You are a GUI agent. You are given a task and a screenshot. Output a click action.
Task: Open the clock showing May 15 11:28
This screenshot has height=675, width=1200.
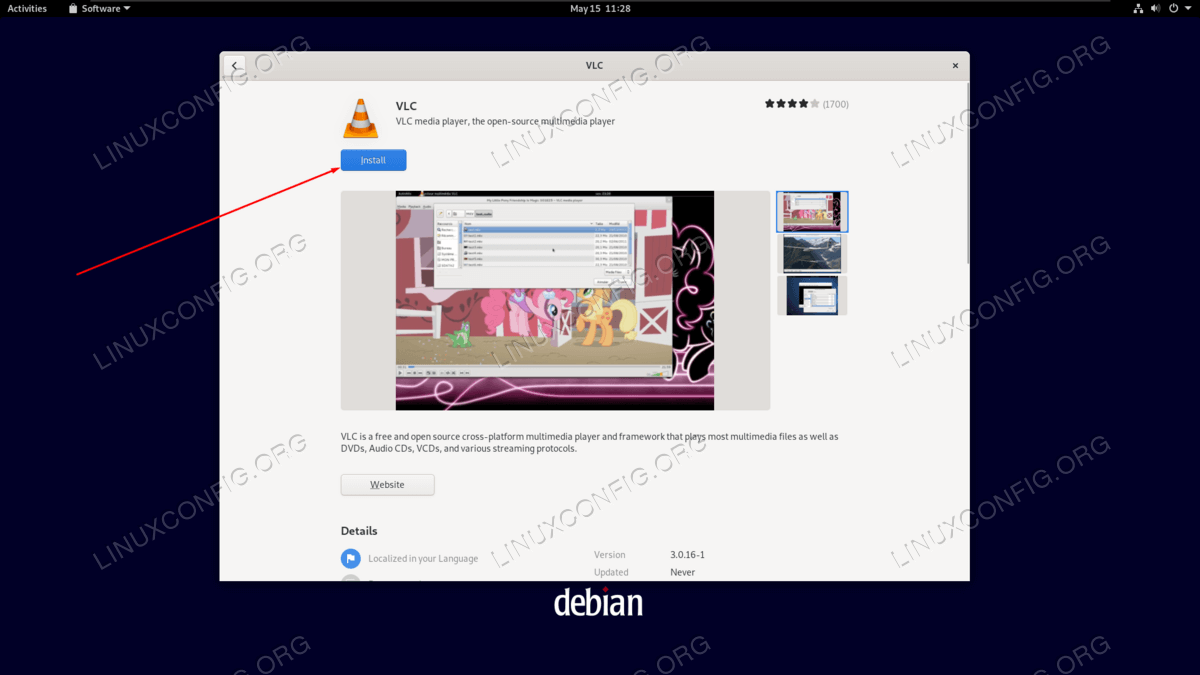click(x=600, y=8)
